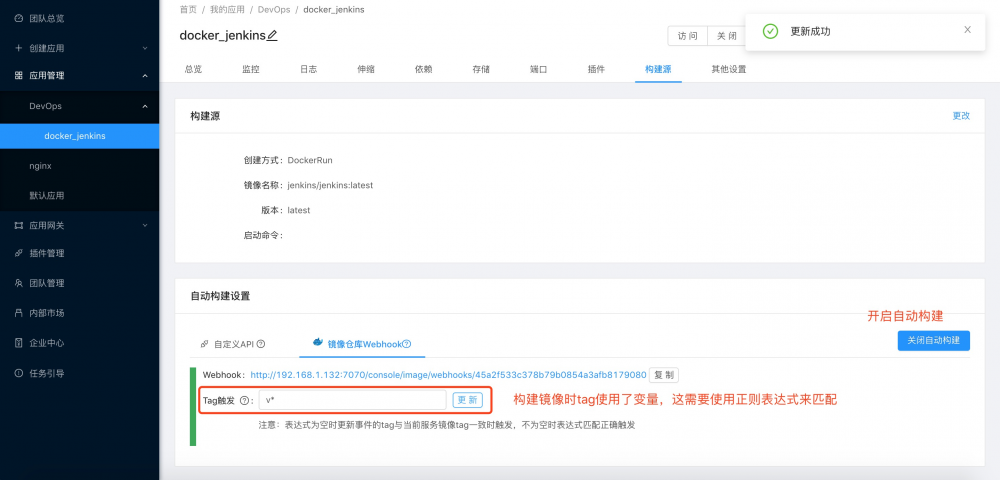Click the Tag触发 input field
Screen dimensions: 1000x480
point(353,400)
